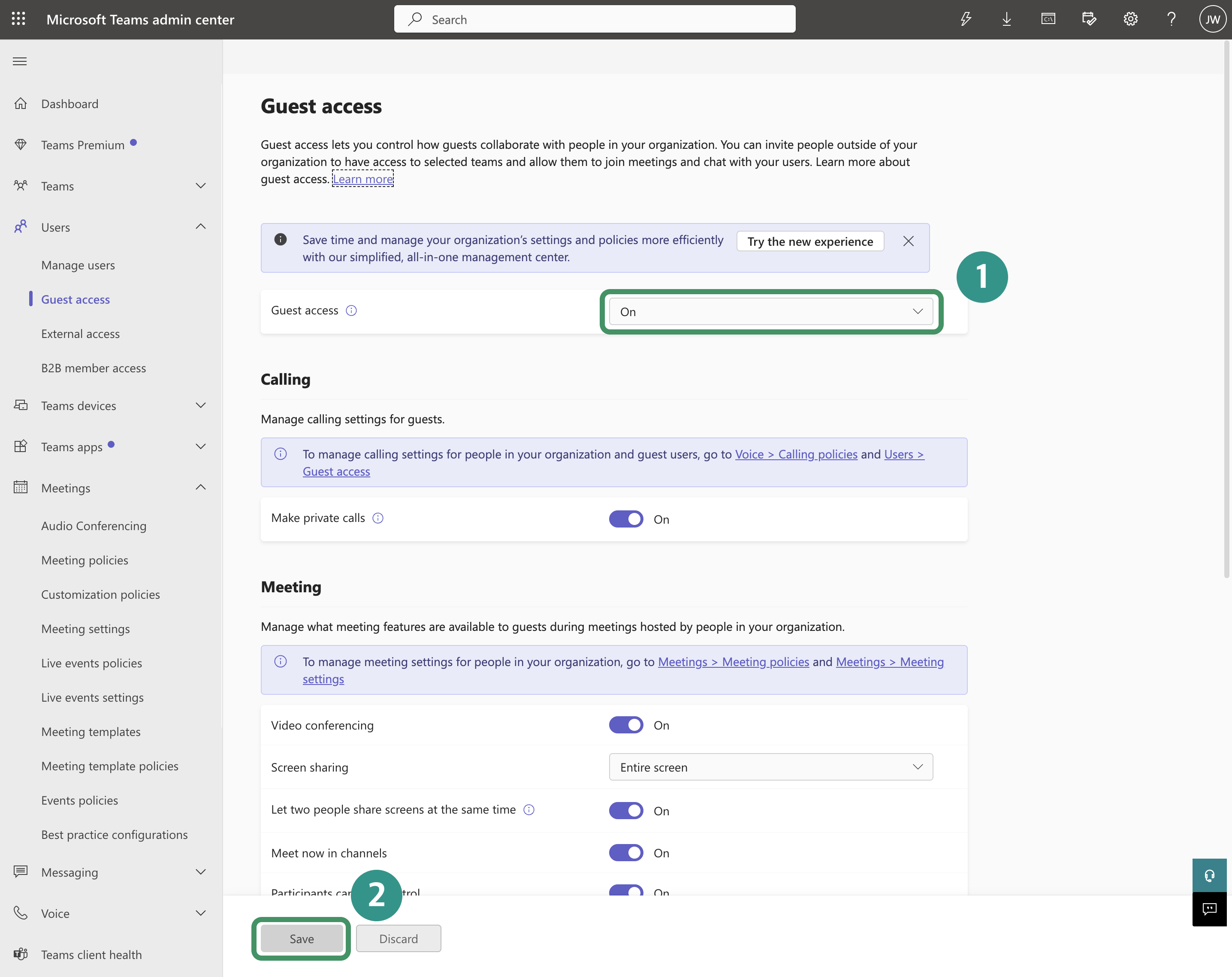Toggle Meet now in channels switch
Viewport: 1232px width, 977px height.
click(626, 853)
